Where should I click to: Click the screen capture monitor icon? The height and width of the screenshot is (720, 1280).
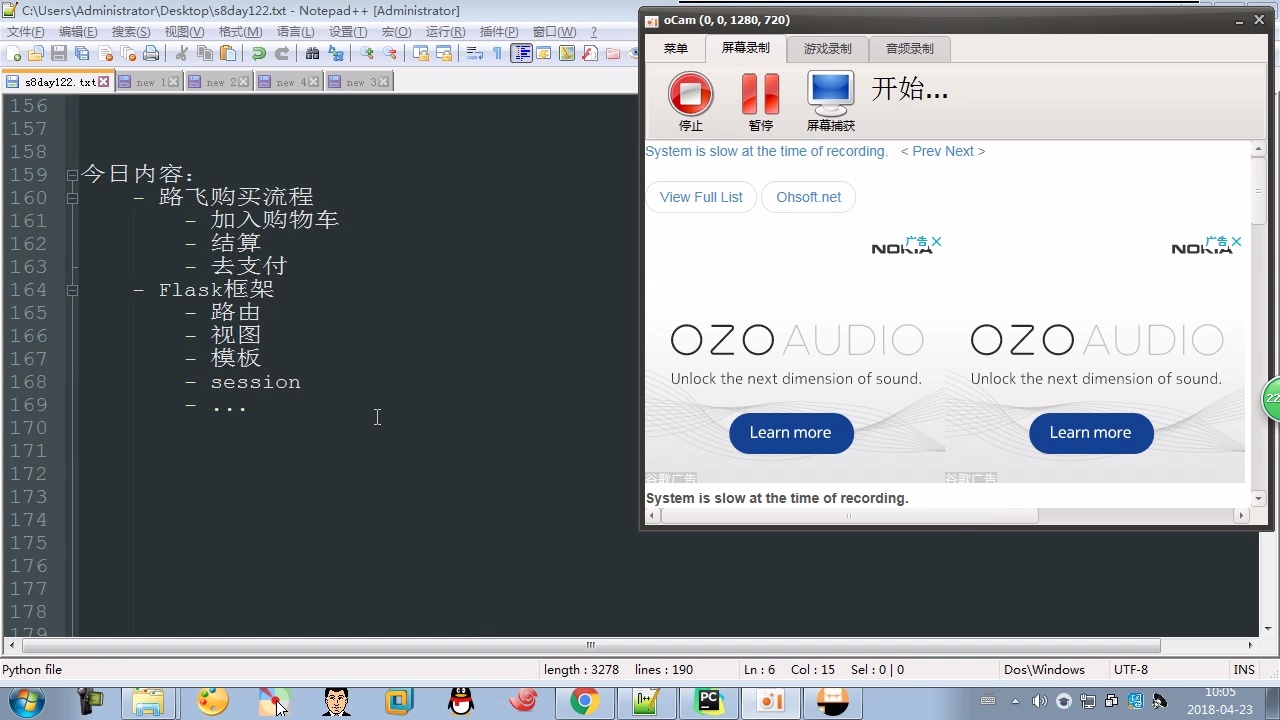tap(830, 94)
